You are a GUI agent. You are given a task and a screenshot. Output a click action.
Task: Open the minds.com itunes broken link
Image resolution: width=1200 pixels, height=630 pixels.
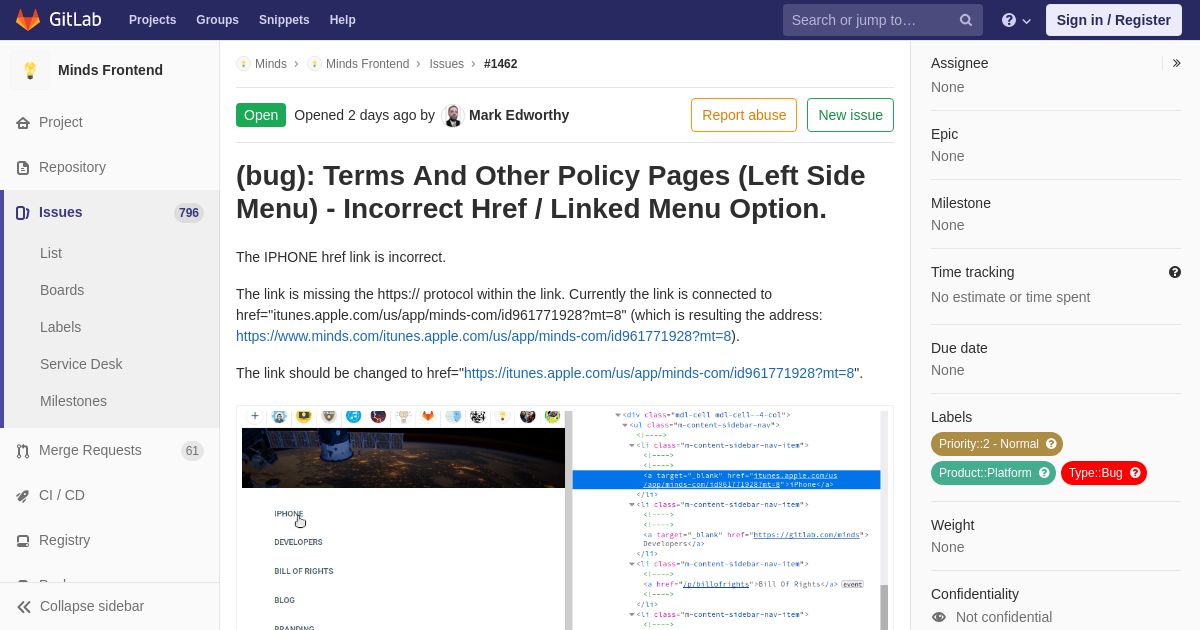pos(484,336)
